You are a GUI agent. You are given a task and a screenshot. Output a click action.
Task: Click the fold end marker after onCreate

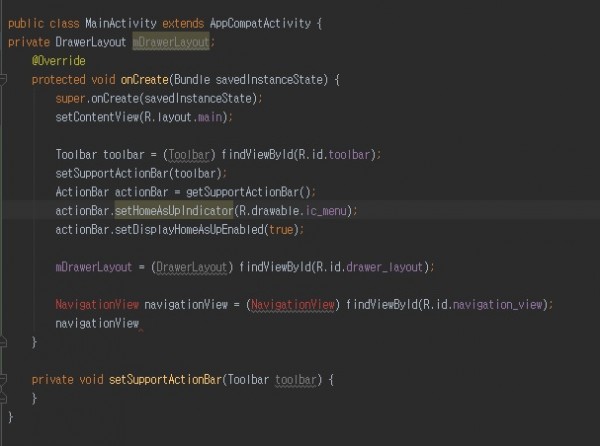(3, 342)
